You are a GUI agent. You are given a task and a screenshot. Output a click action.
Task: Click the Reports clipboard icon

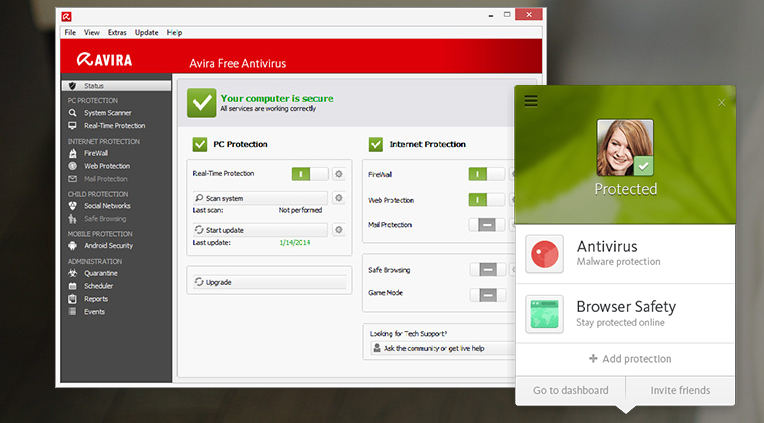click(x=73, y=299)
